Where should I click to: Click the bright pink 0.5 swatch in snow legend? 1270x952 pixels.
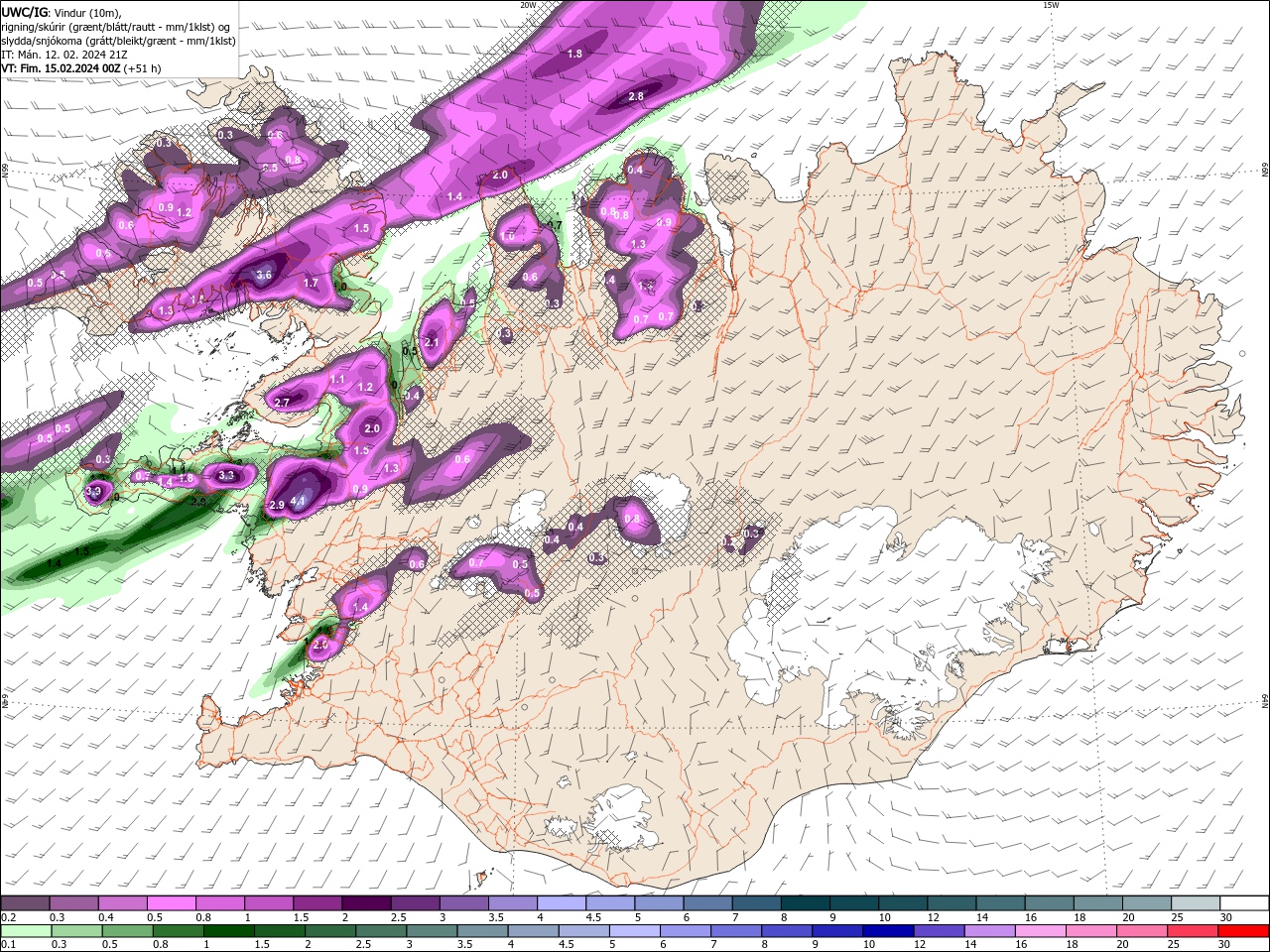(x=171, y=903)
